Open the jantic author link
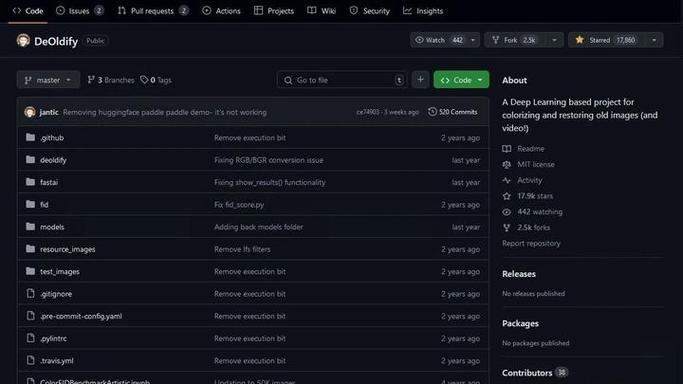 pyautogui.click(x=49, y=112)
